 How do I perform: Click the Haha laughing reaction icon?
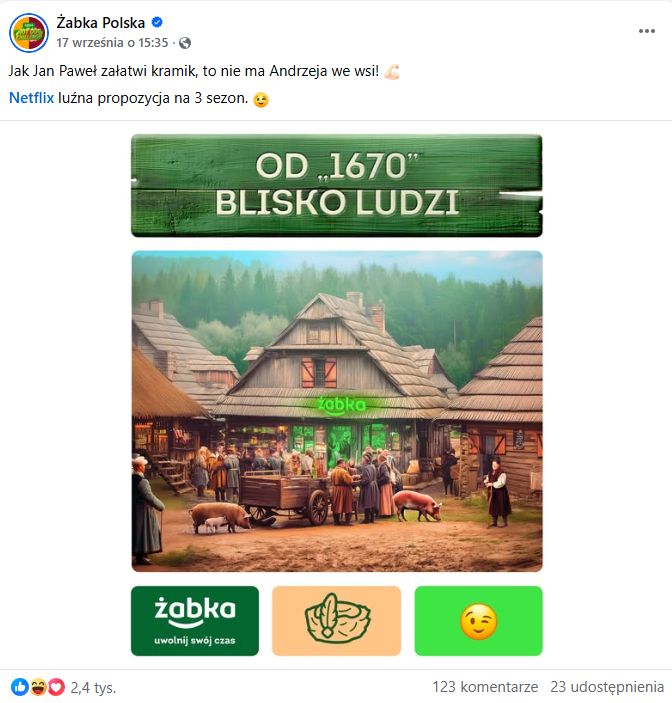point(39,687)
